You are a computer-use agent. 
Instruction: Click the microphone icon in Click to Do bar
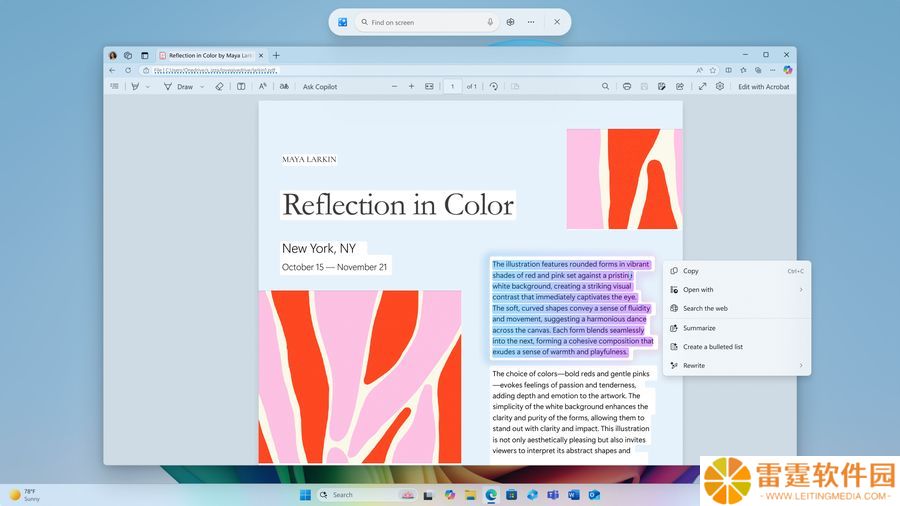pyautogui.click(x=490, y=22)
